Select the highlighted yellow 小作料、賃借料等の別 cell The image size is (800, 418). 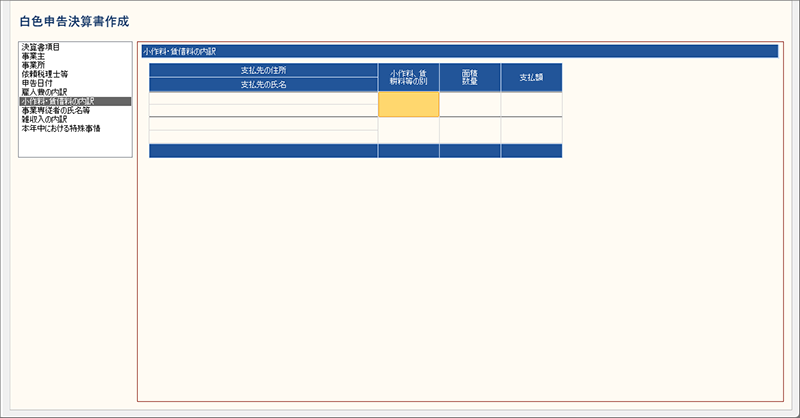click(408, 104)
